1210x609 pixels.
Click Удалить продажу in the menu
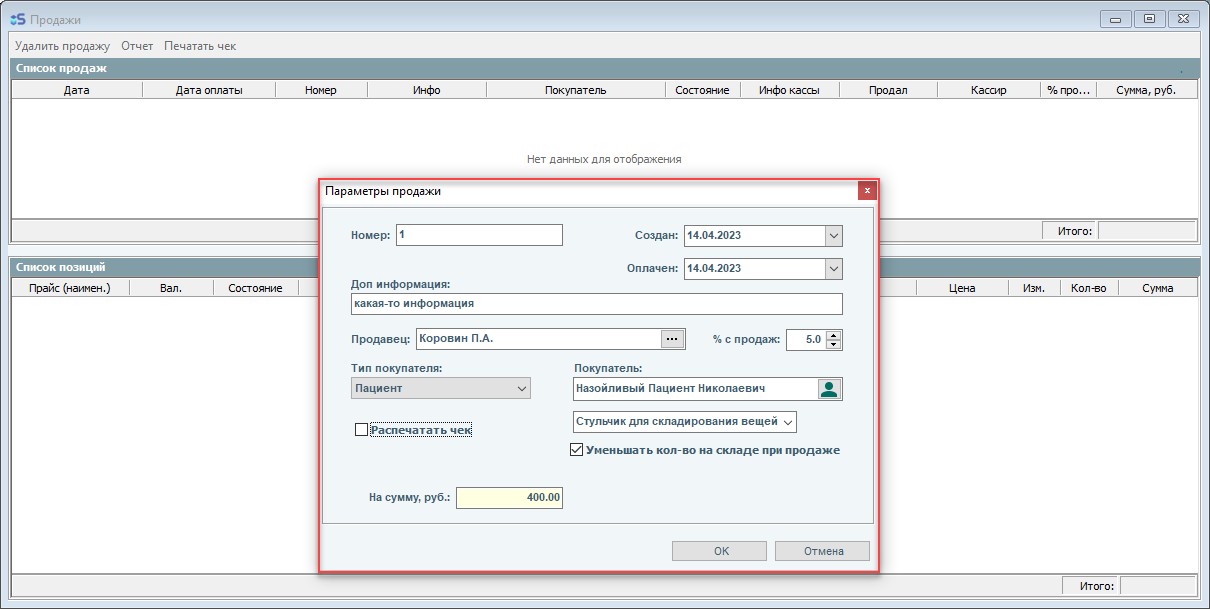tap(62, 46)
